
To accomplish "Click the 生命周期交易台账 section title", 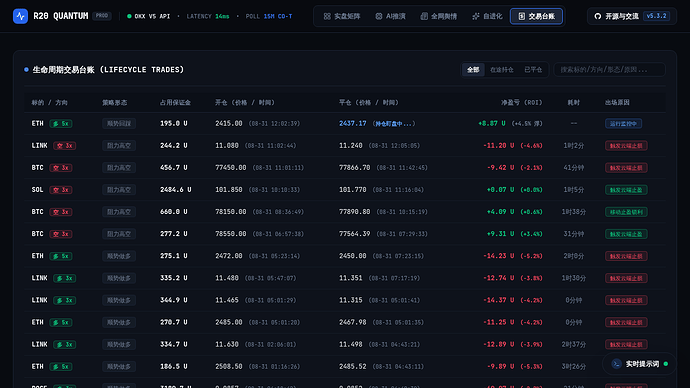I will [108, 70].
